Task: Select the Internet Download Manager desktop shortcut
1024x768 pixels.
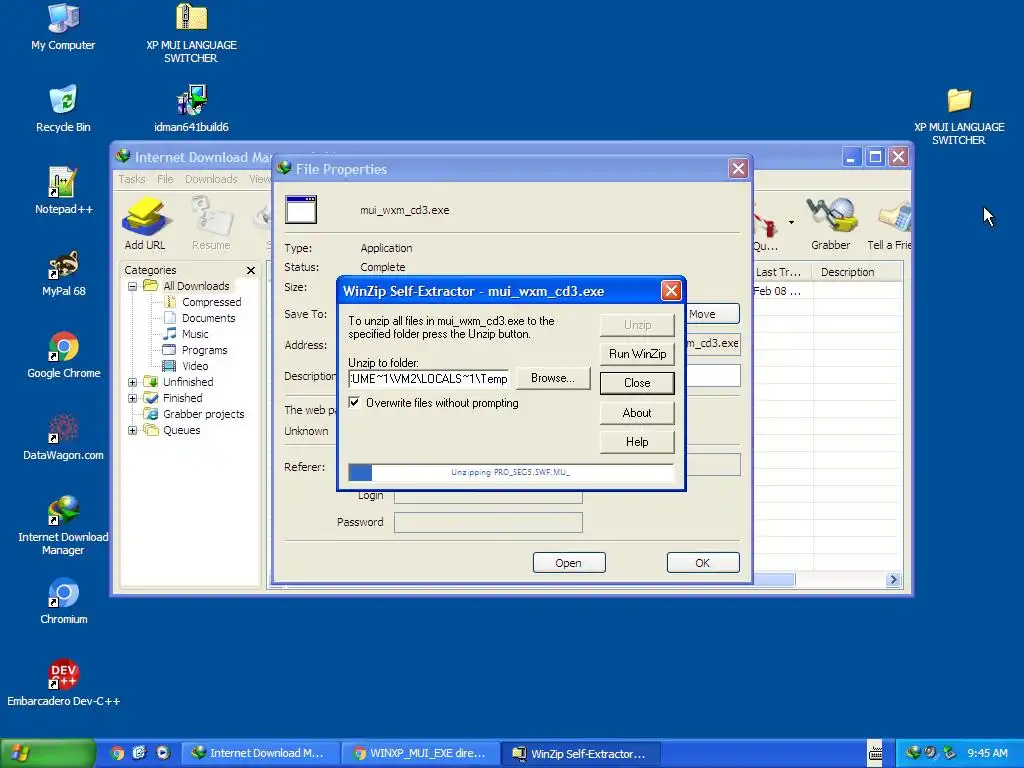Action: pos(63,526)
